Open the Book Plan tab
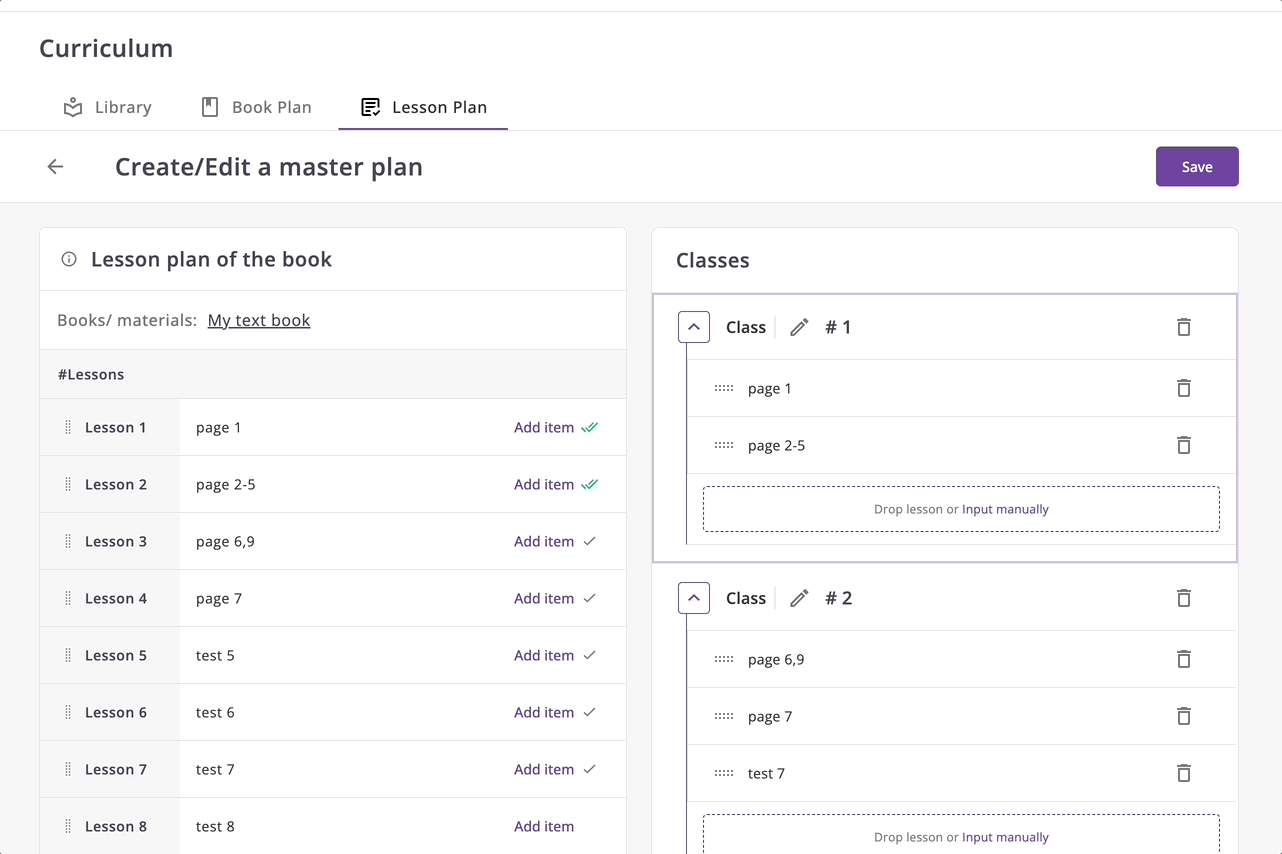Screen dimensions: 1282x854 (256, 107)
